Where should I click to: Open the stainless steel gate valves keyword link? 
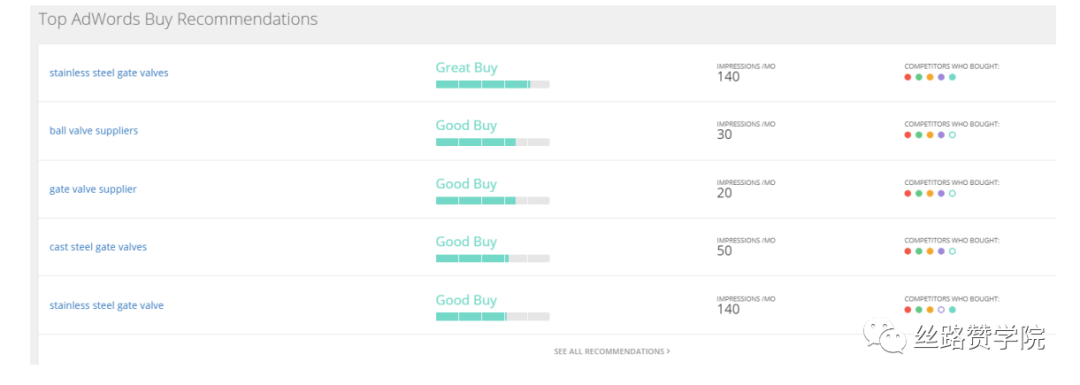[x=109, y=72]
